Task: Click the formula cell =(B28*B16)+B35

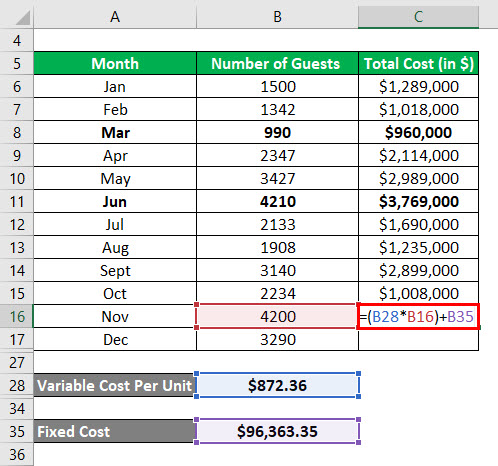Action: point(418,316)
